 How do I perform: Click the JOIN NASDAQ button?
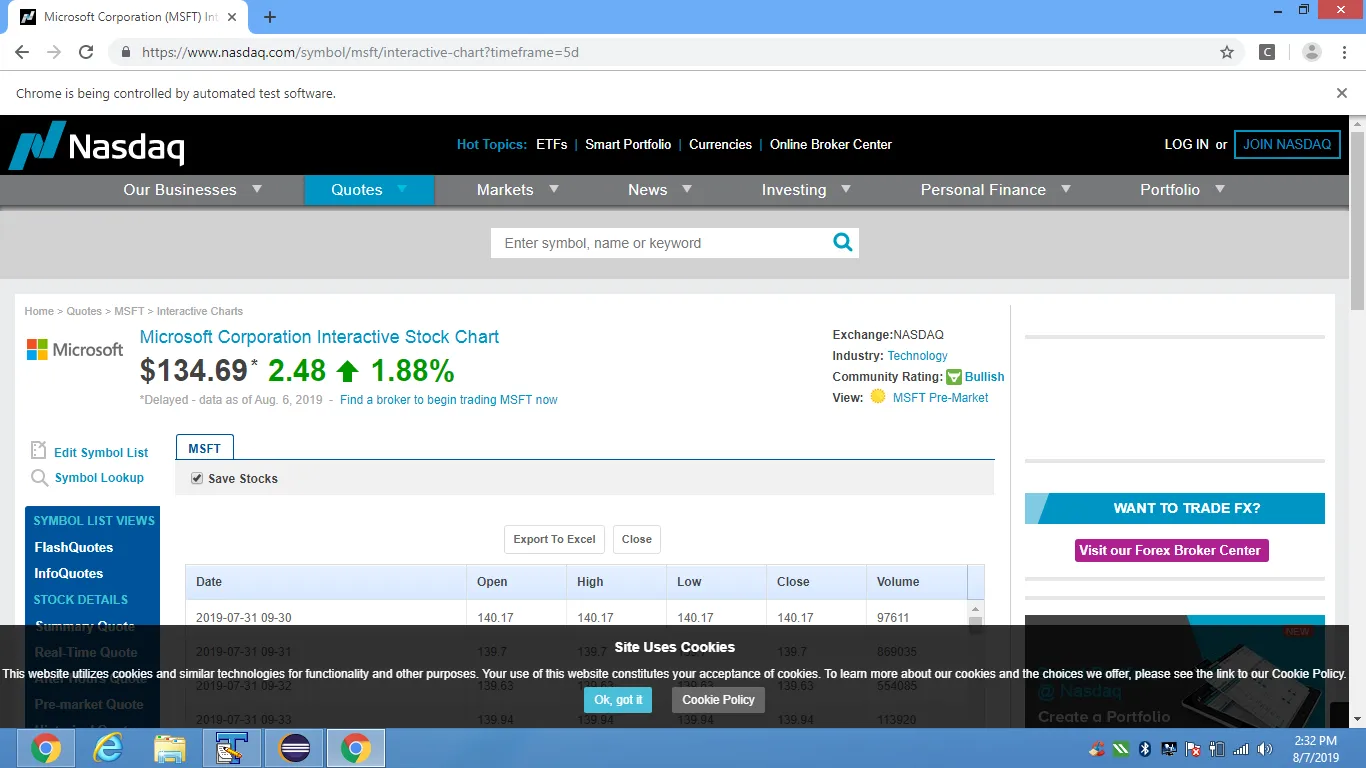point(1287,144)
